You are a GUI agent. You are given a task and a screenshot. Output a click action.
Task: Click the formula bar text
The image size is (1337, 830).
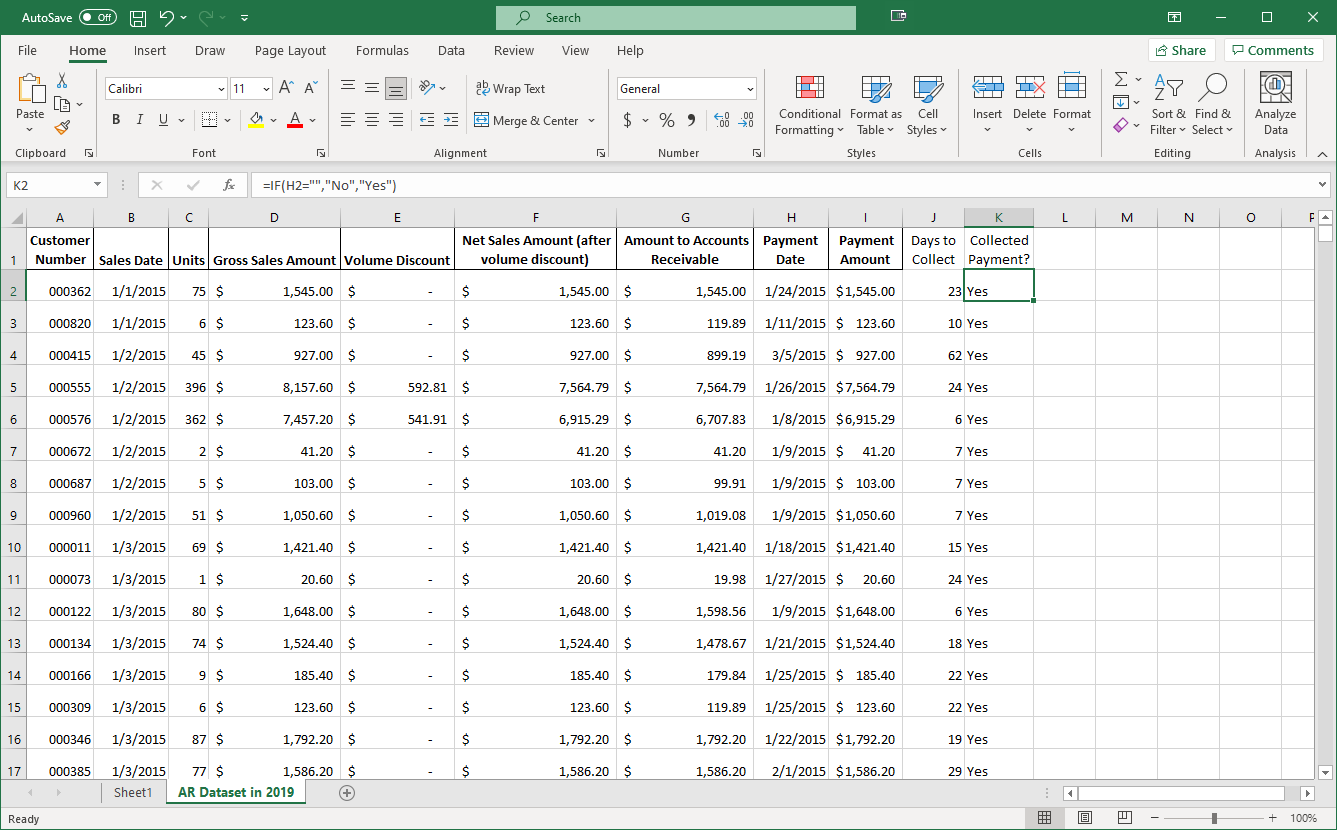click(x=330, y=185)
